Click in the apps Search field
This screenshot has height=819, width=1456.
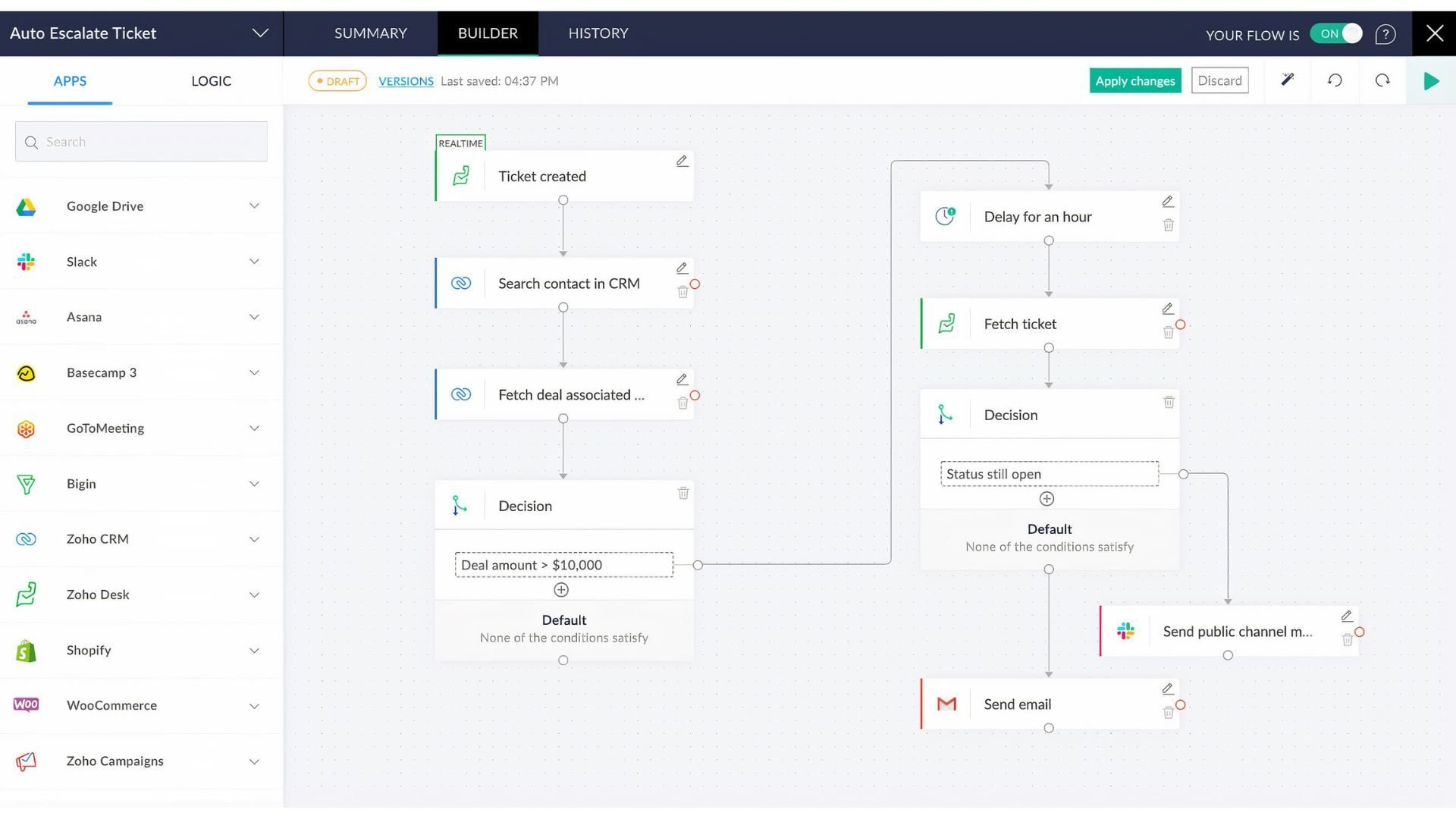point(141,142)
